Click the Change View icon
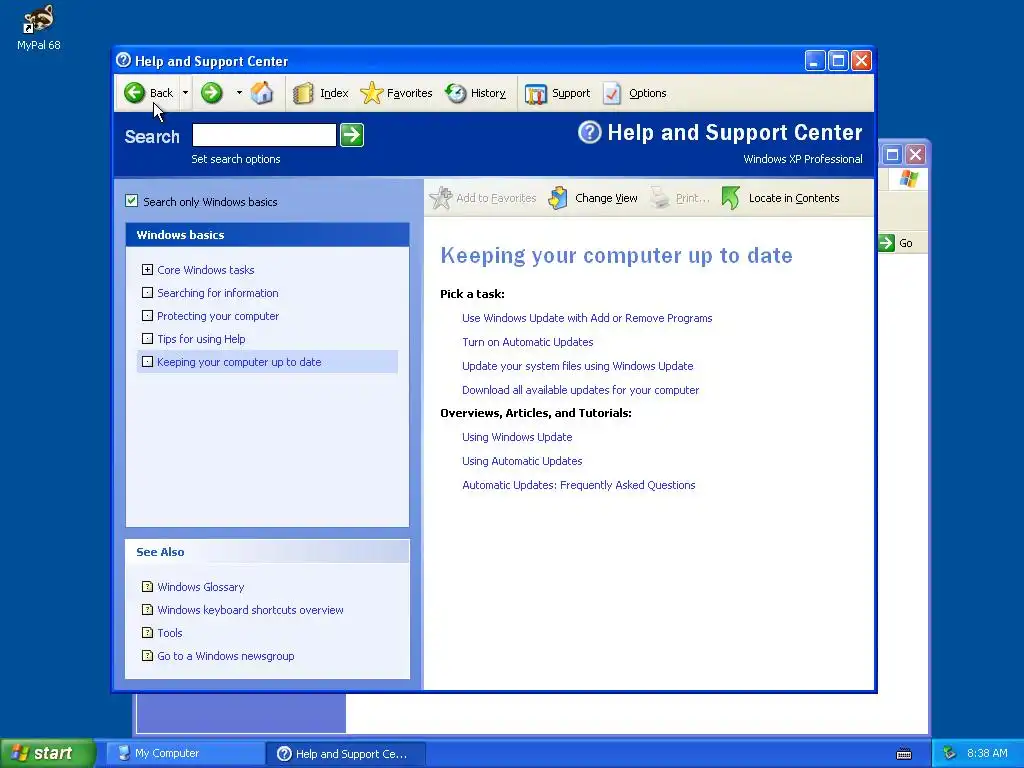 [x=558, y=198]
